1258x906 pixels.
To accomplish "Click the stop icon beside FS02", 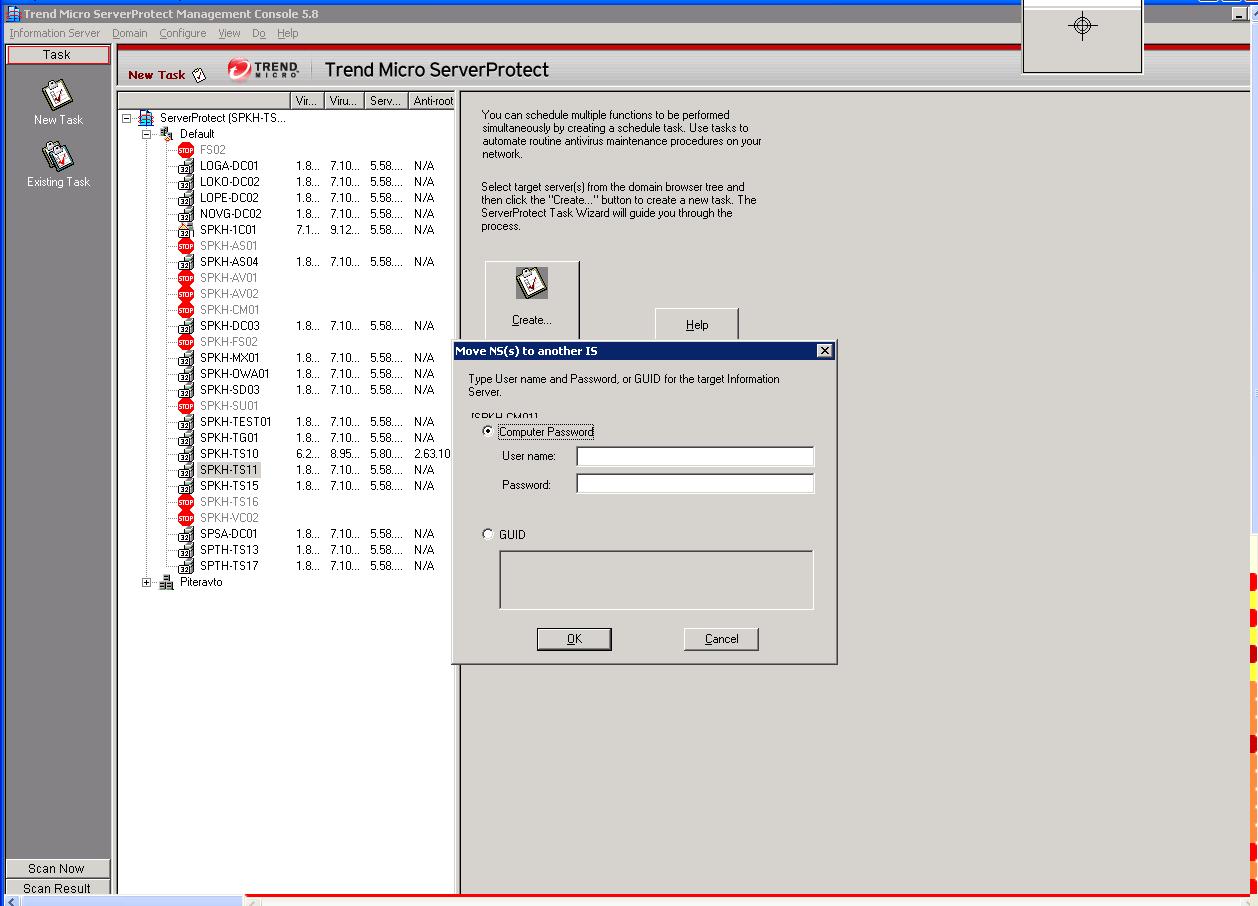I will point(186,150).
